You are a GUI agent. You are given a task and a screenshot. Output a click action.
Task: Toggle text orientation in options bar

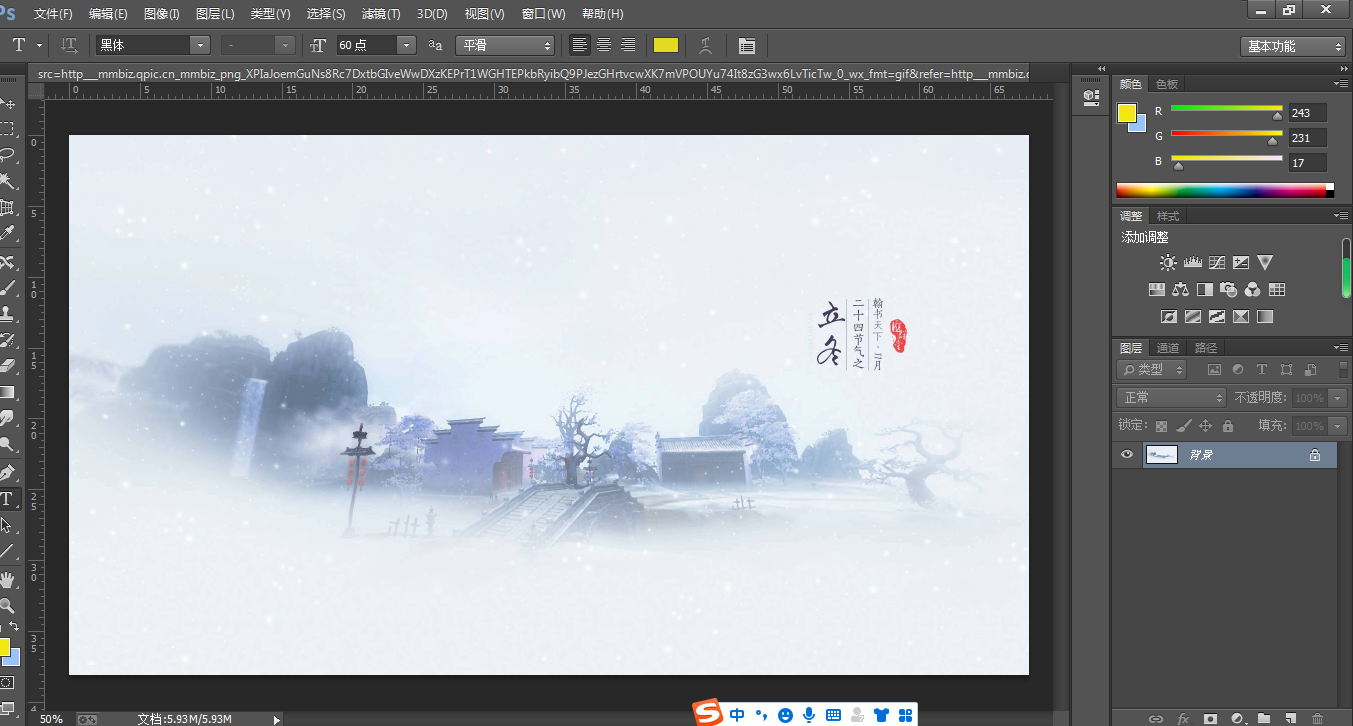(x=69, y=45)
